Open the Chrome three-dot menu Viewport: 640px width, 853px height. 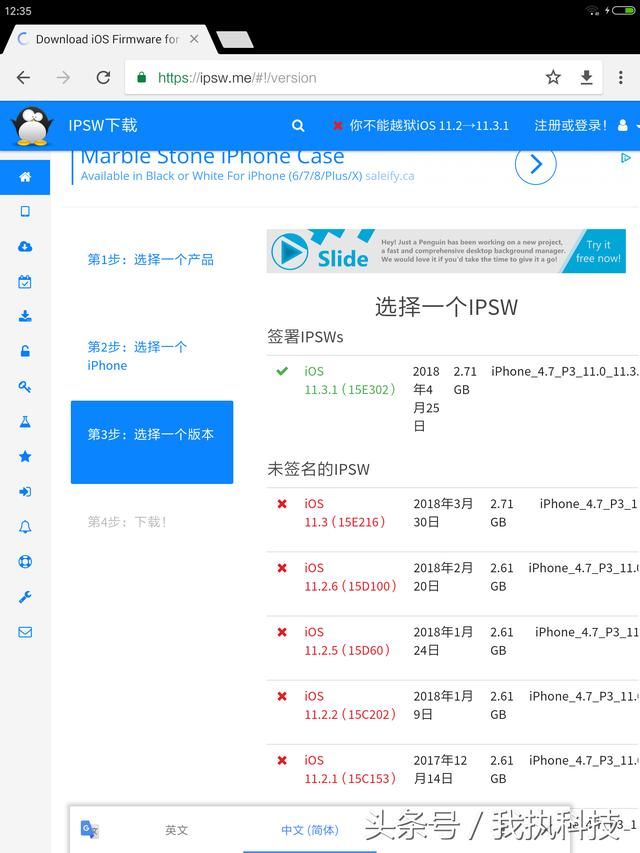[620, 77]
